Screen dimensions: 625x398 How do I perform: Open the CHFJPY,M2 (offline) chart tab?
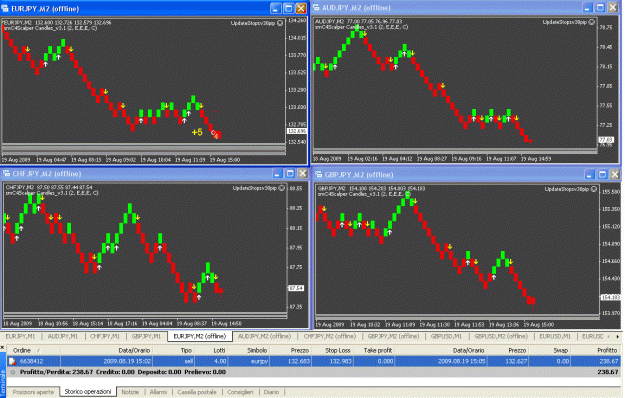pyautogui.click(x=330, y=336)
